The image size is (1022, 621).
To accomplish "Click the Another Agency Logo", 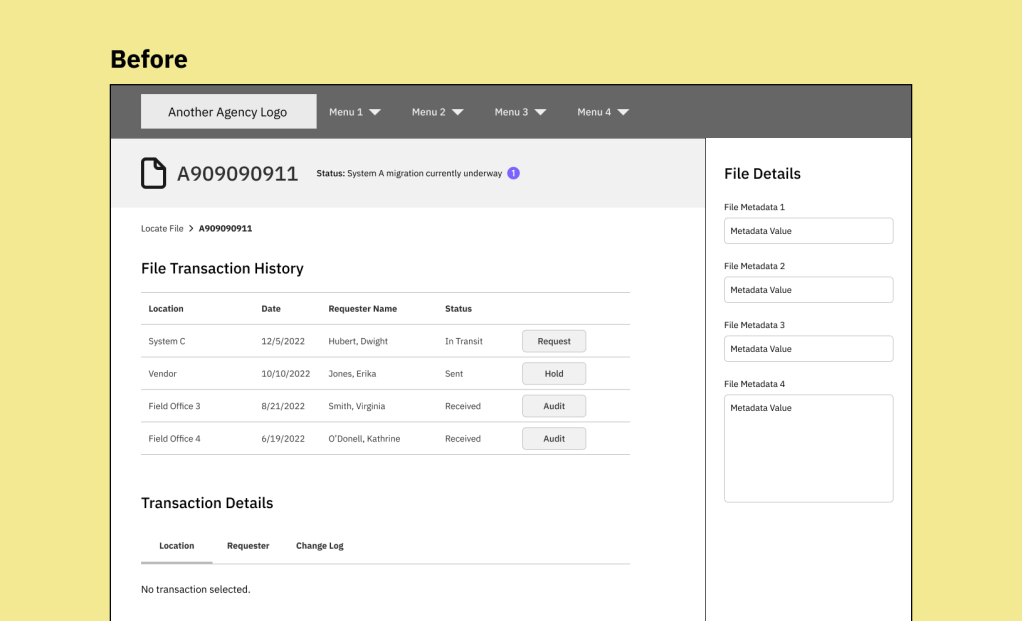I will [x=228, y=112].
